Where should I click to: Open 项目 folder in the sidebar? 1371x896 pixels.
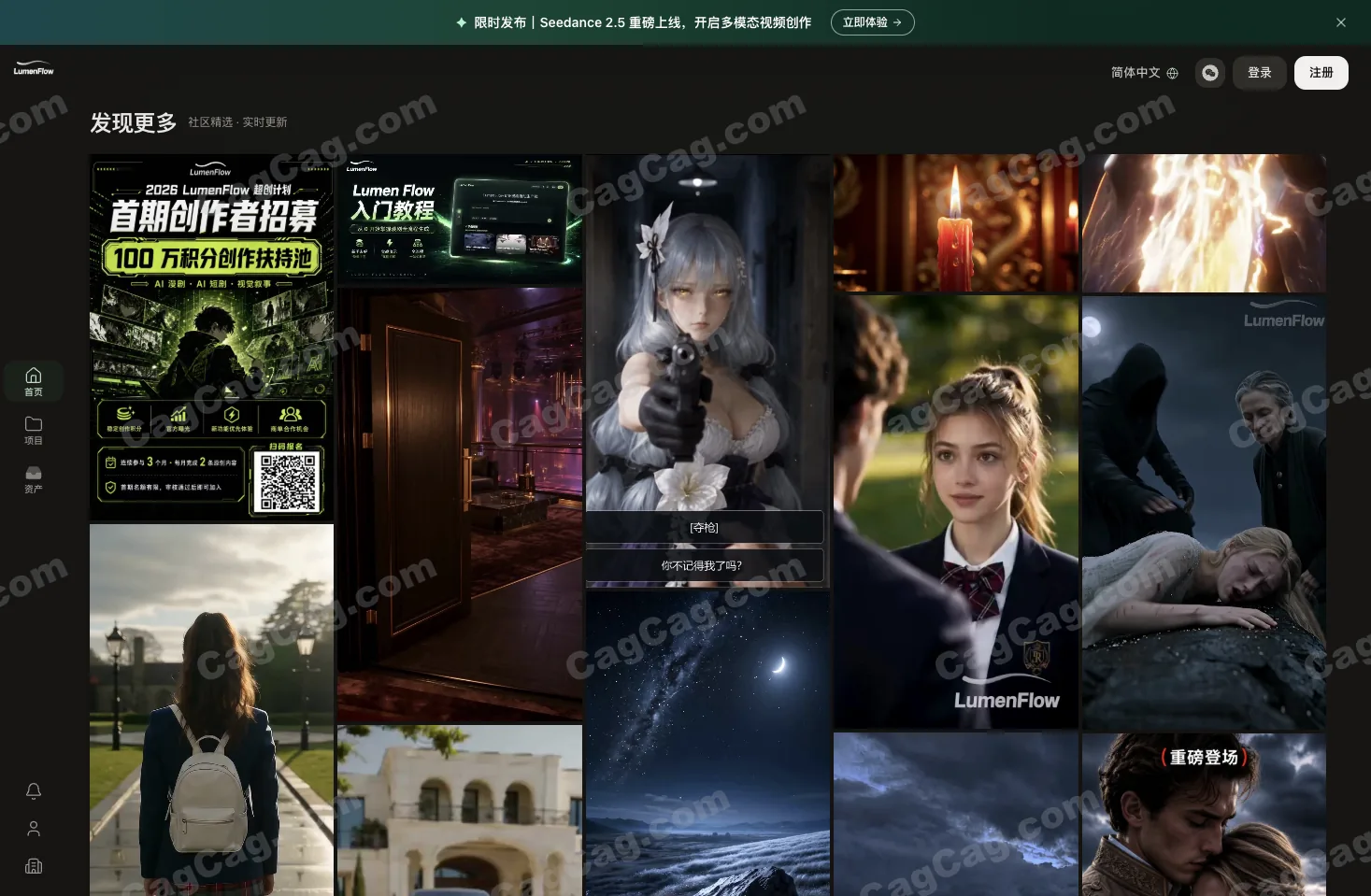pyautogui.click(x=34, y=430)
